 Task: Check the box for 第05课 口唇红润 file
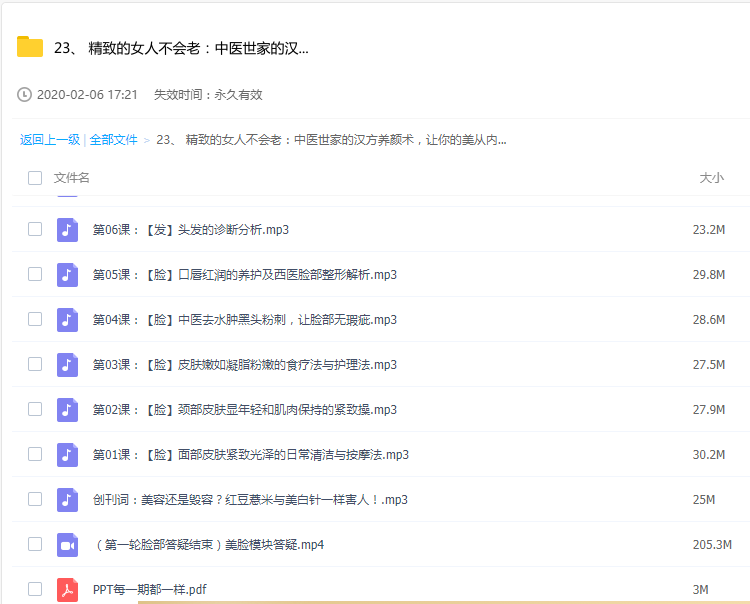coord(35,274)
